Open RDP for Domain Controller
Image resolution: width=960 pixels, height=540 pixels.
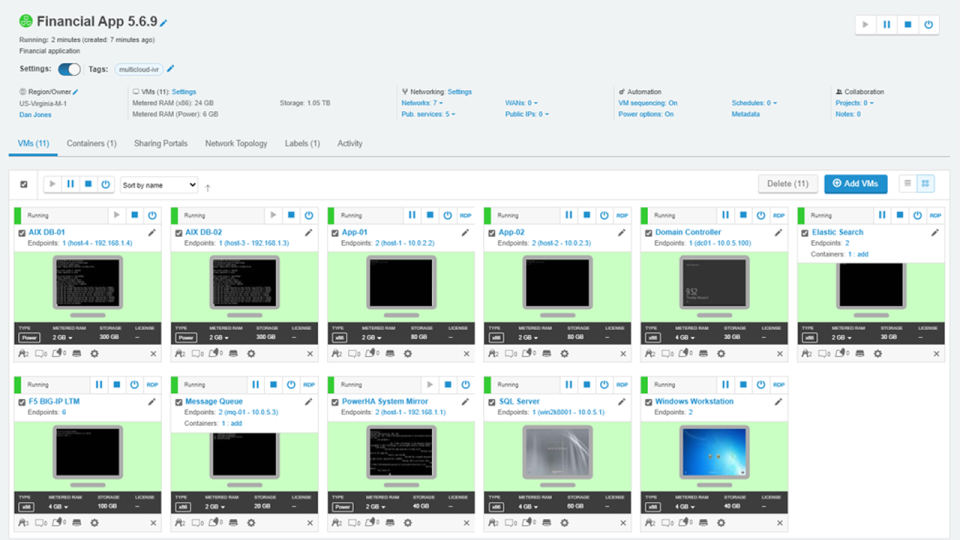click(x=779, y=216)
